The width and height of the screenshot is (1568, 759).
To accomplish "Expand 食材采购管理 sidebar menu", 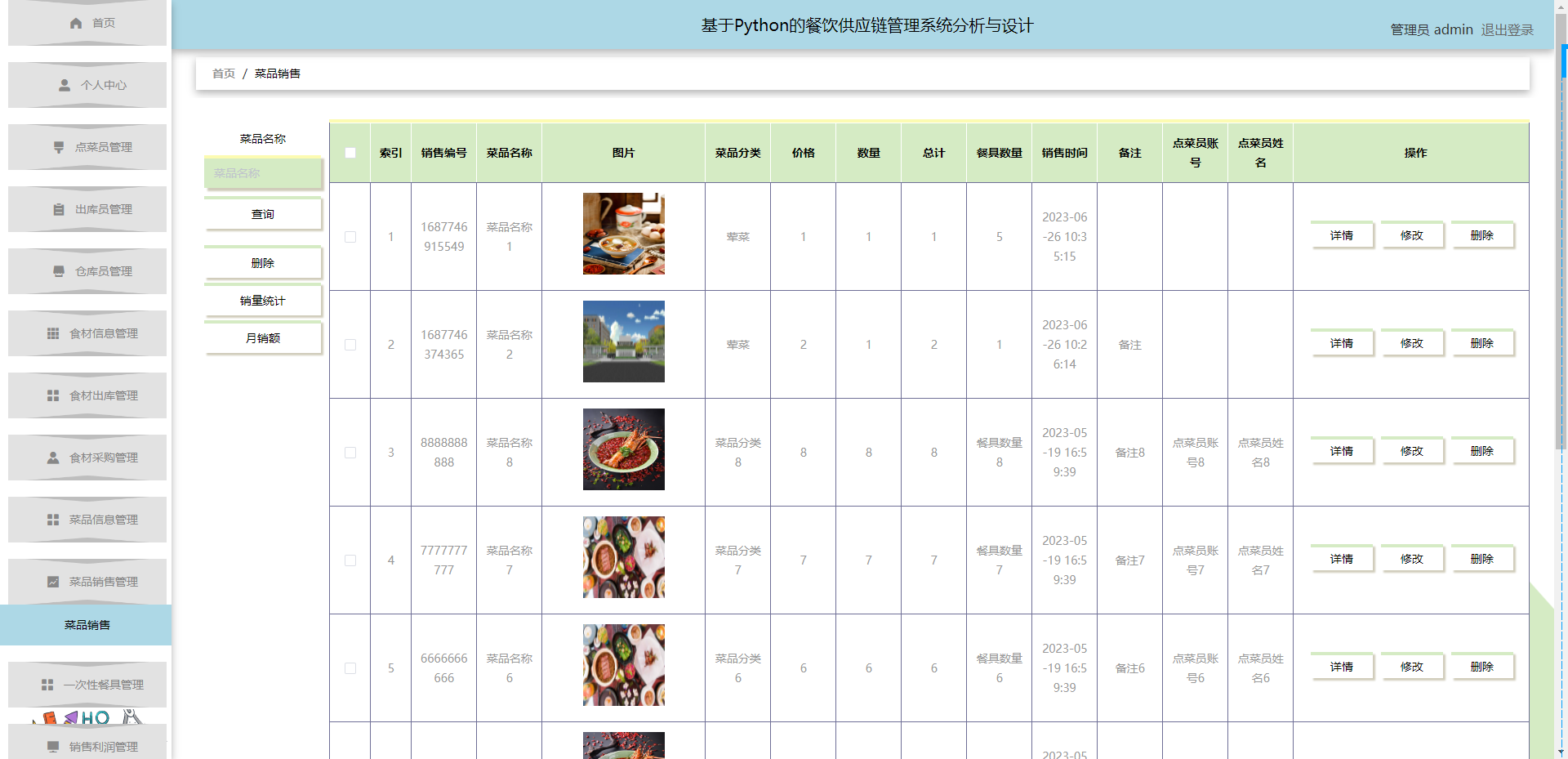I will point(87,458).
